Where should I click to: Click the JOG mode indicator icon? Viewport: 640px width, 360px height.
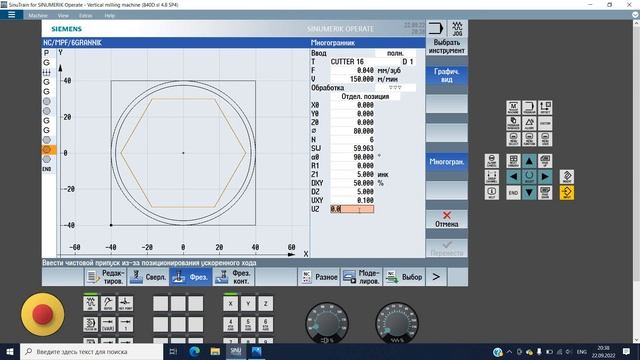coord(457,29)
